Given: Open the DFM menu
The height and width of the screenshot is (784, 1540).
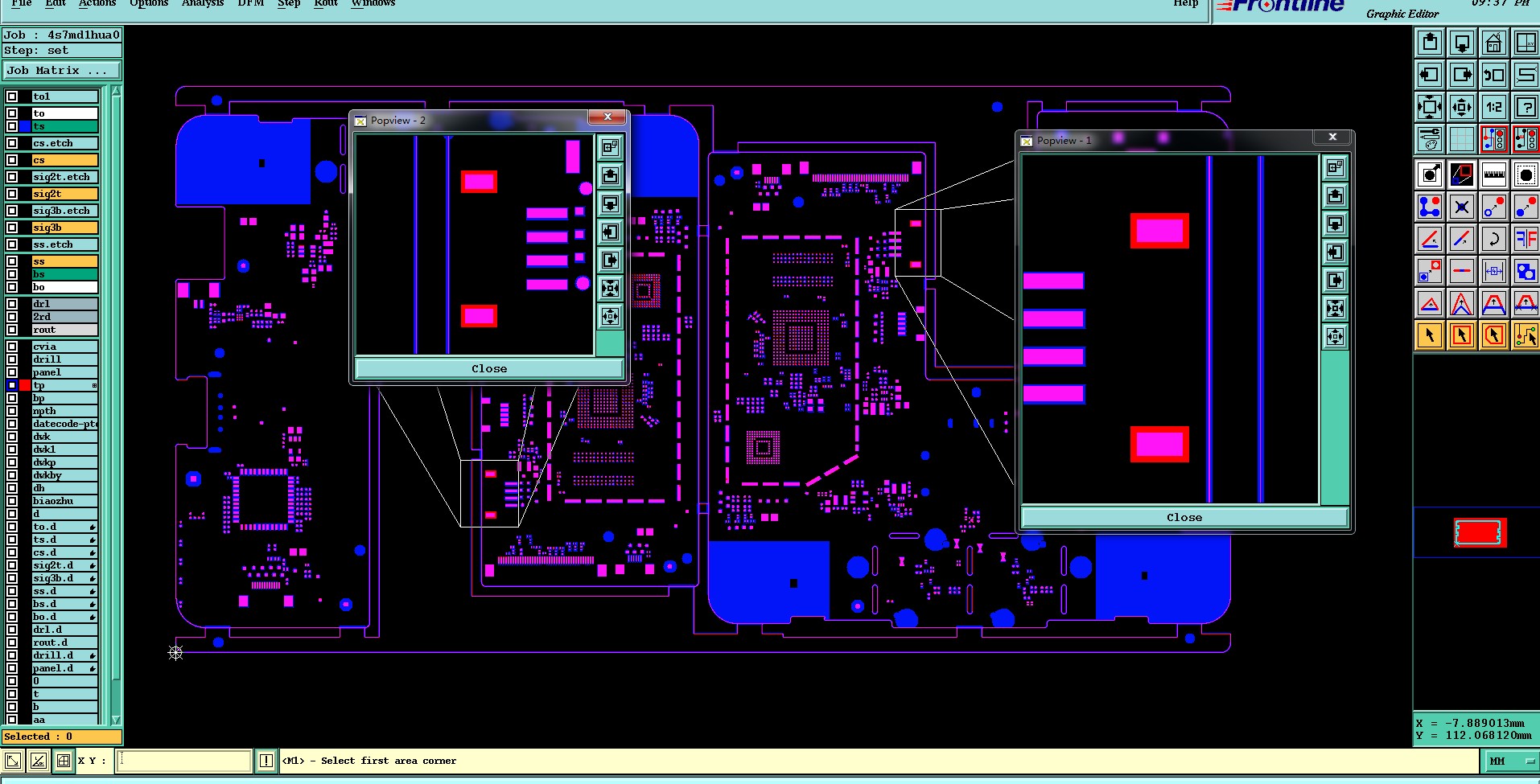Looking at the screenshot, I should (250, 3).
